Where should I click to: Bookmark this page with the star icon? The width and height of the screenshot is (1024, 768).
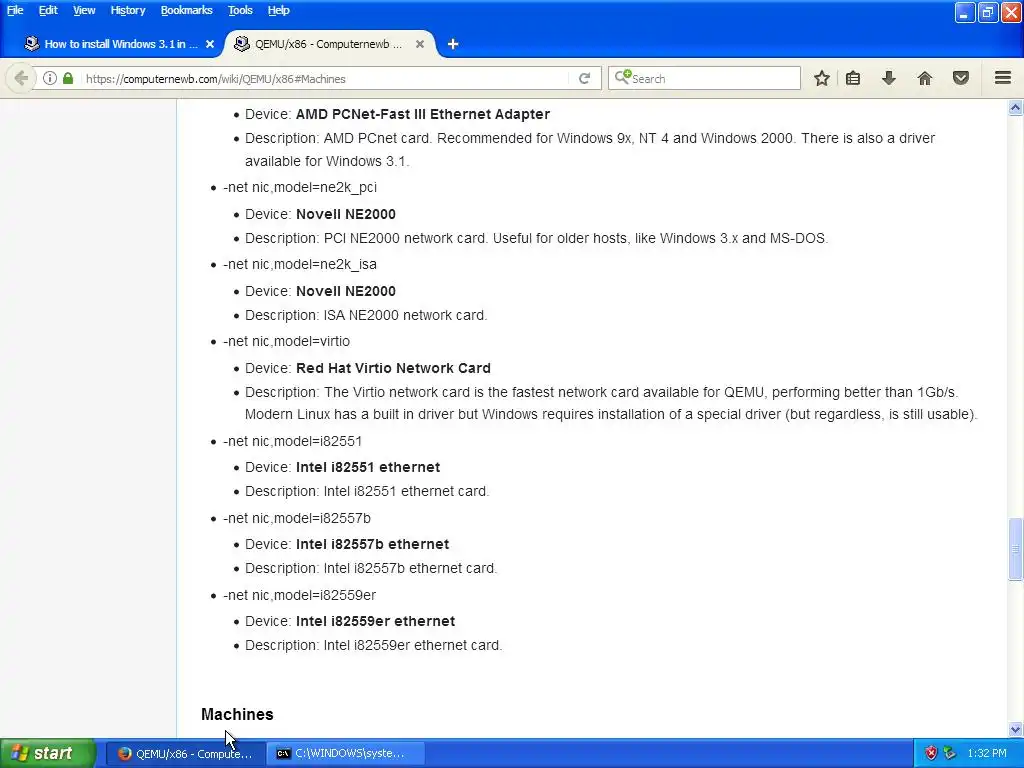(x=822, y=78)
